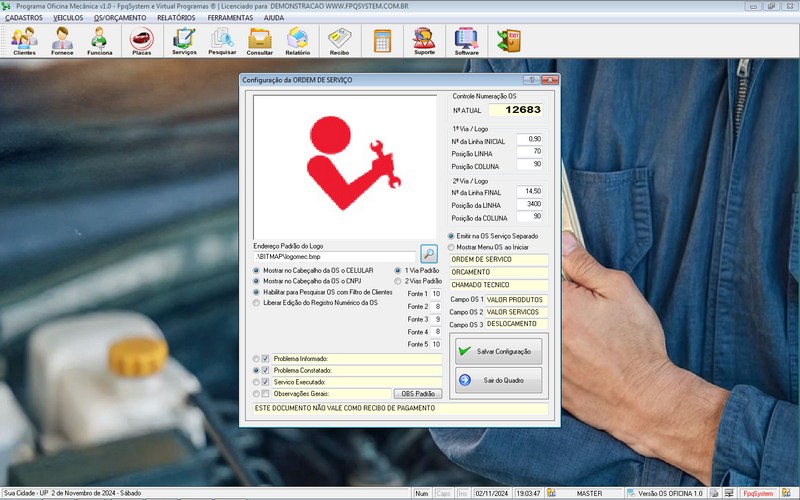Enable the Observações Gerais checkbox

(x=266, y=393)
